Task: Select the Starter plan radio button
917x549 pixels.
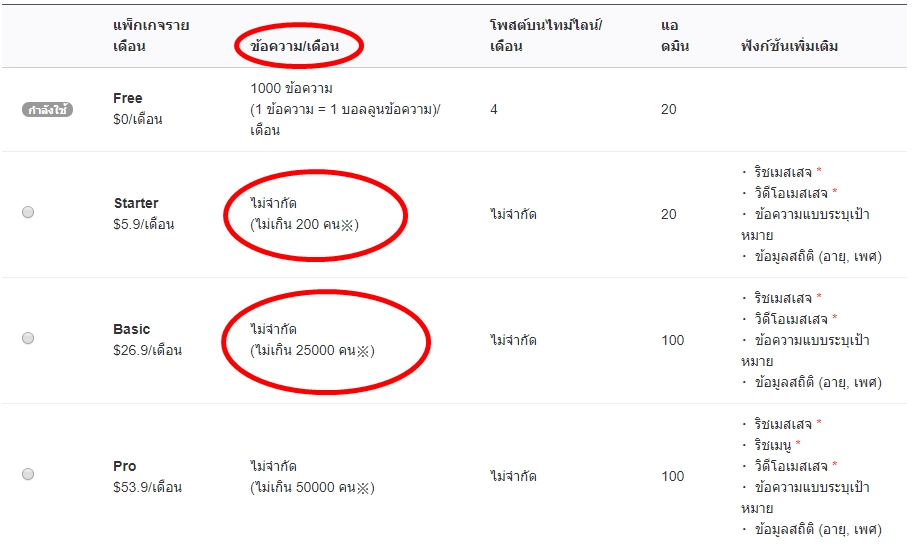Action: click(x=28, y=212)
